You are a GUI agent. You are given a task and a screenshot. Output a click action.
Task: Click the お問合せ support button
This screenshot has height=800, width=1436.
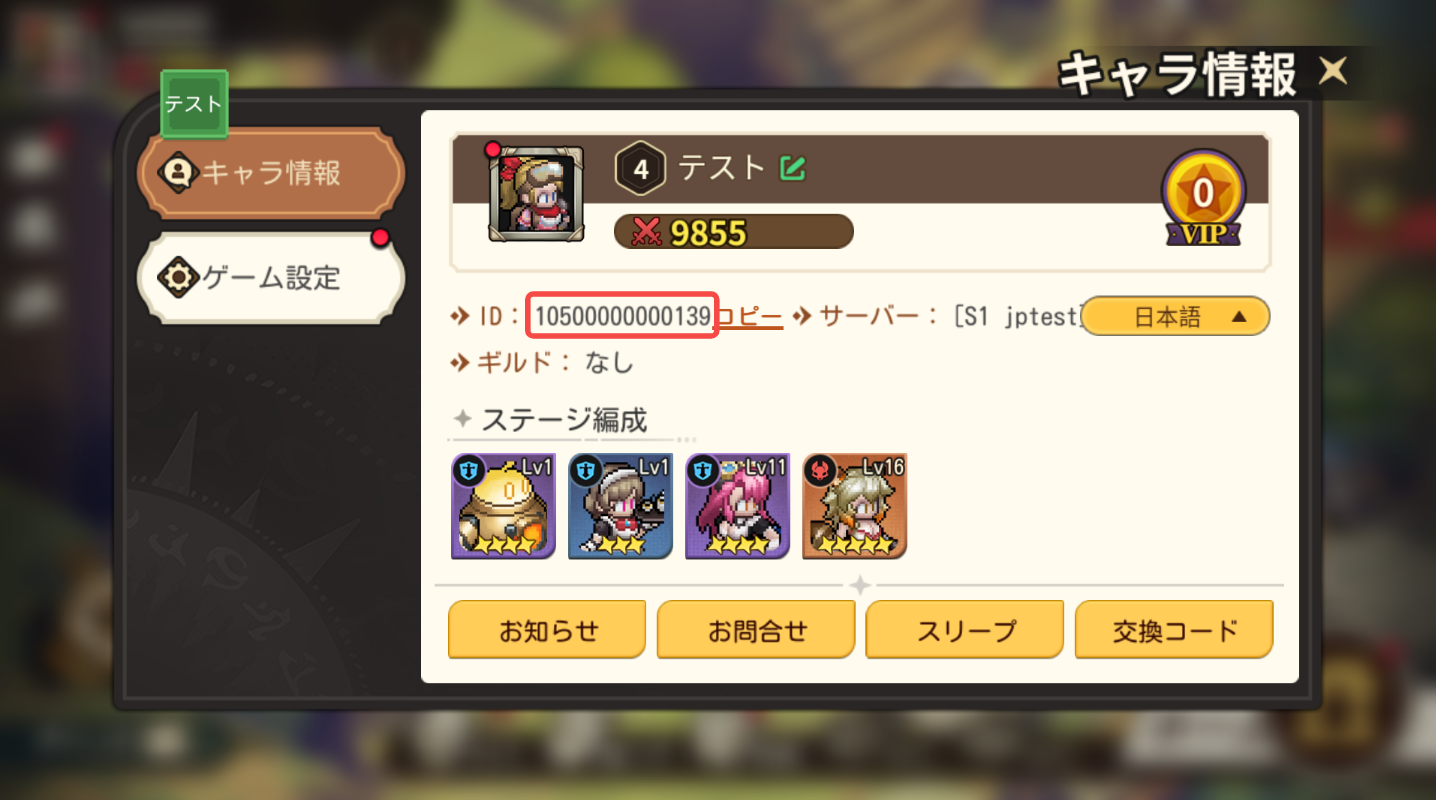tap(756, 630)
